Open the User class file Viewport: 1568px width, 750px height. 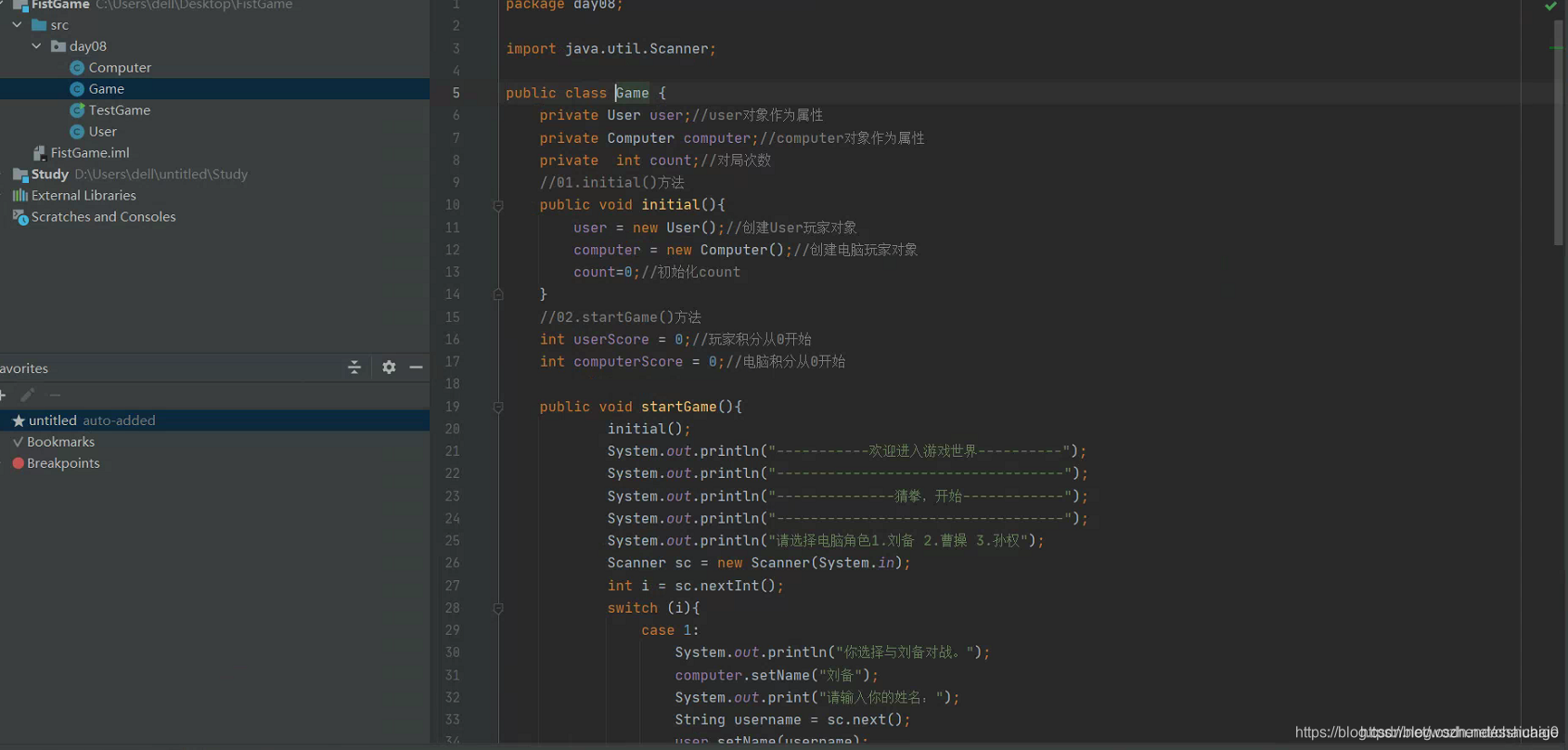coord(103,132)
